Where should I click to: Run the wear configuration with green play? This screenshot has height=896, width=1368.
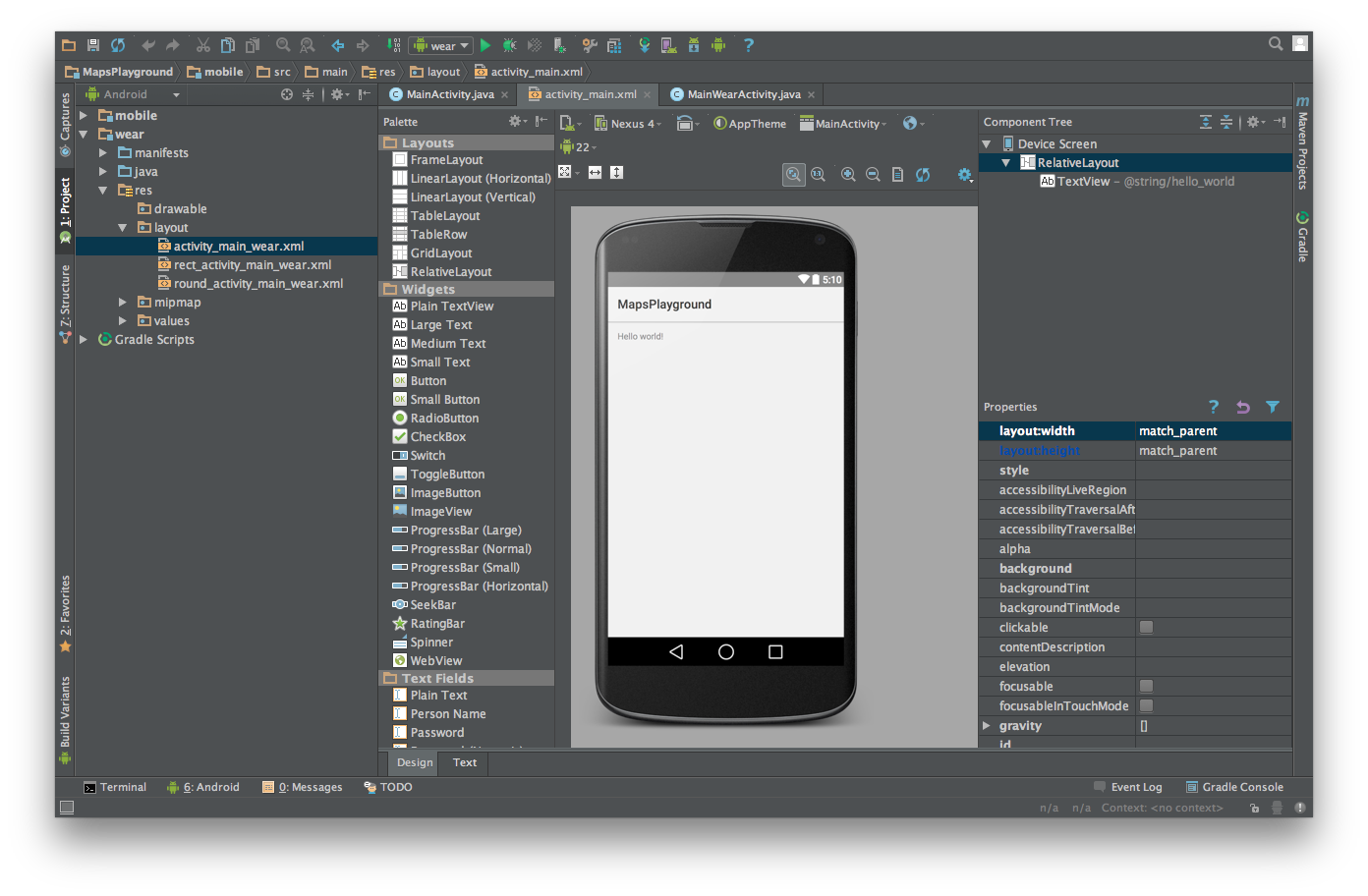pyautogui.click(x=485, y=45)
